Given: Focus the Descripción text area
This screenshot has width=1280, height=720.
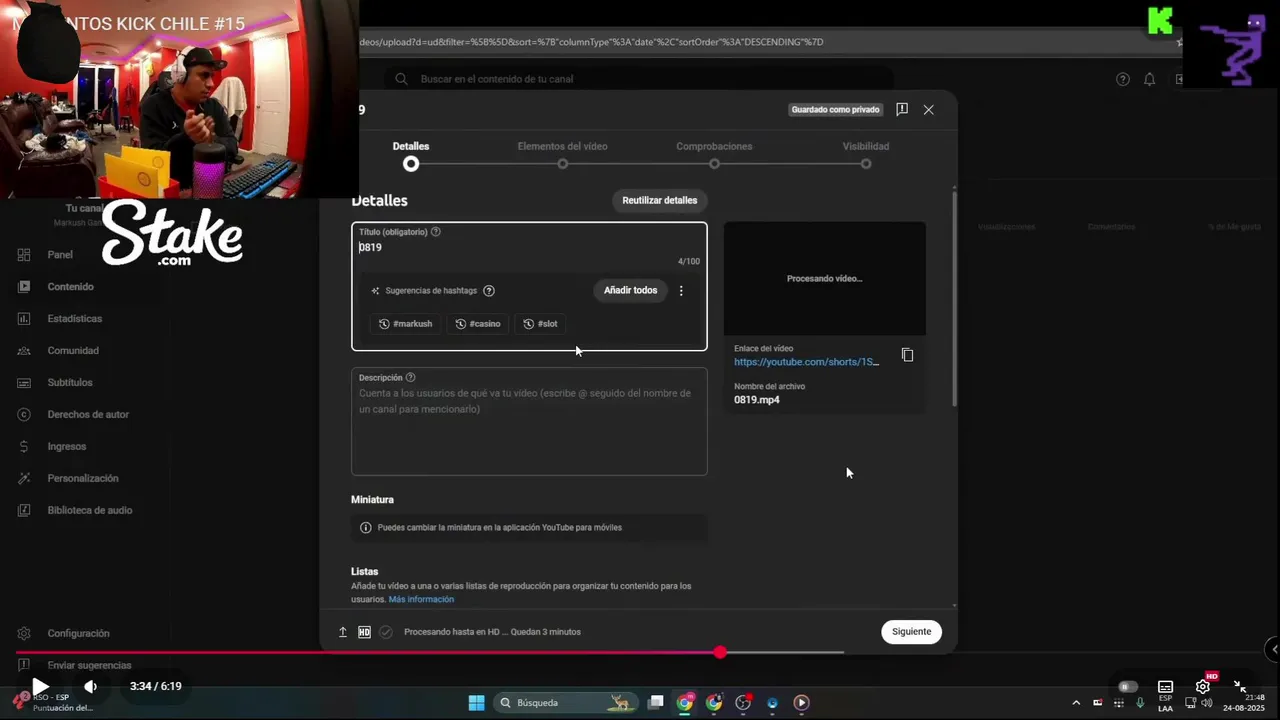Looking at the screenshot, I should coord(529,421).
